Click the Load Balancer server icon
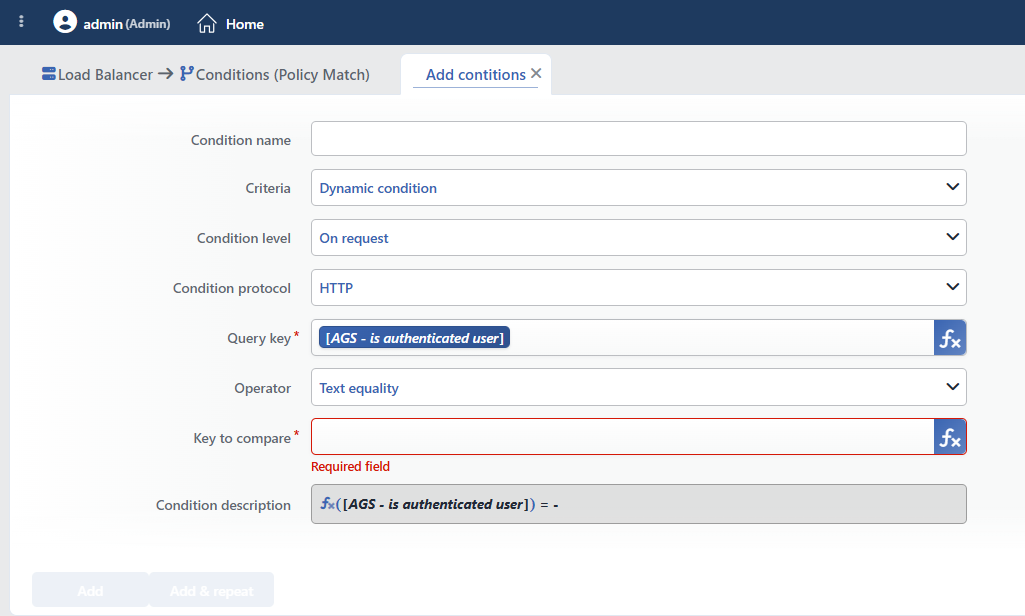The image size is (1025, 616). coord(48,73)
